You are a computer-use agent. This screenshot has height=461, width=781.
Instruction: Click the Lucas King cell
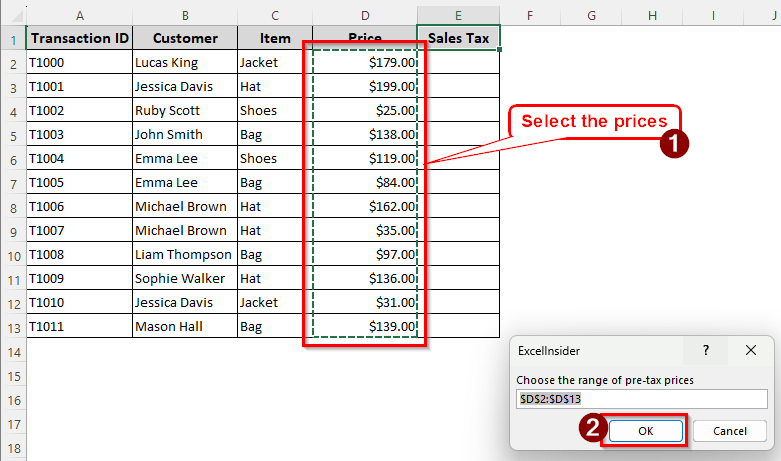[185, 62]
